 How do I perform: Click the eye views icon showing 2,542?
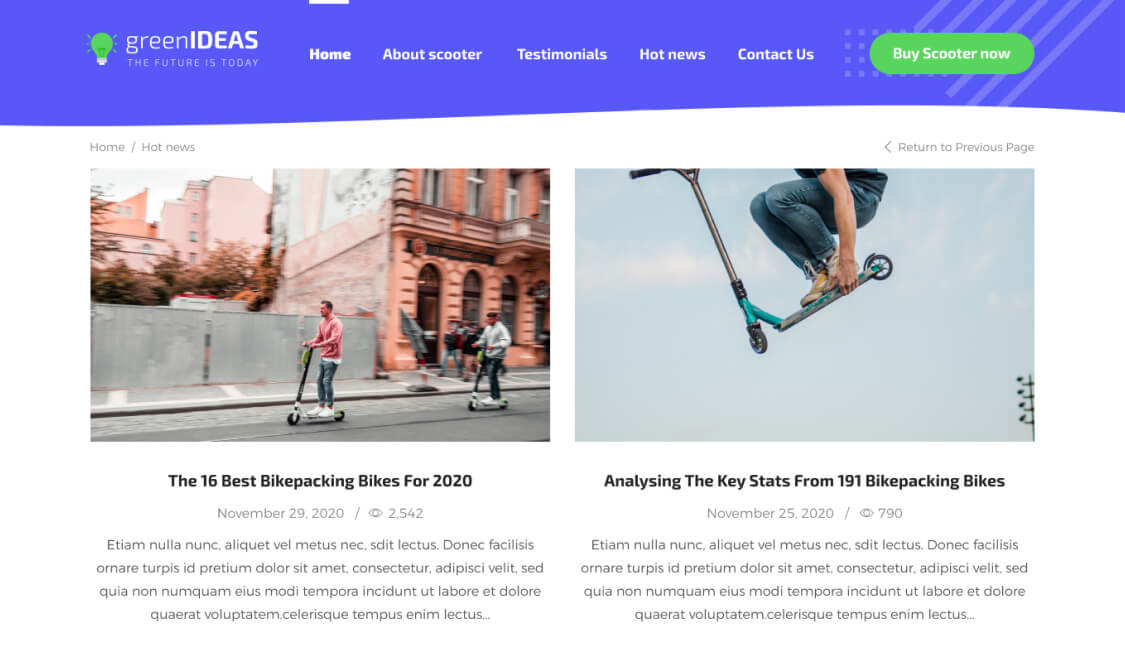(375, 514)
